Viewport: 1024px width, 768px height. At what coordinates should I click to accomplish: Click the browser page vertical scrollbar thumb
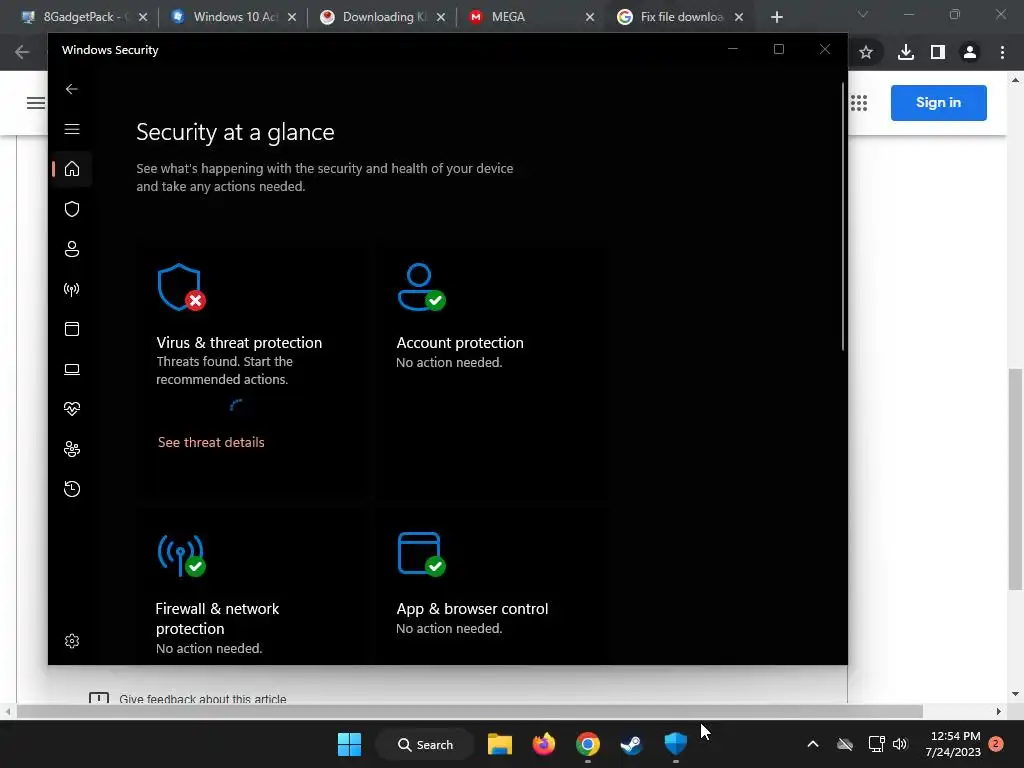[1016, 480]
